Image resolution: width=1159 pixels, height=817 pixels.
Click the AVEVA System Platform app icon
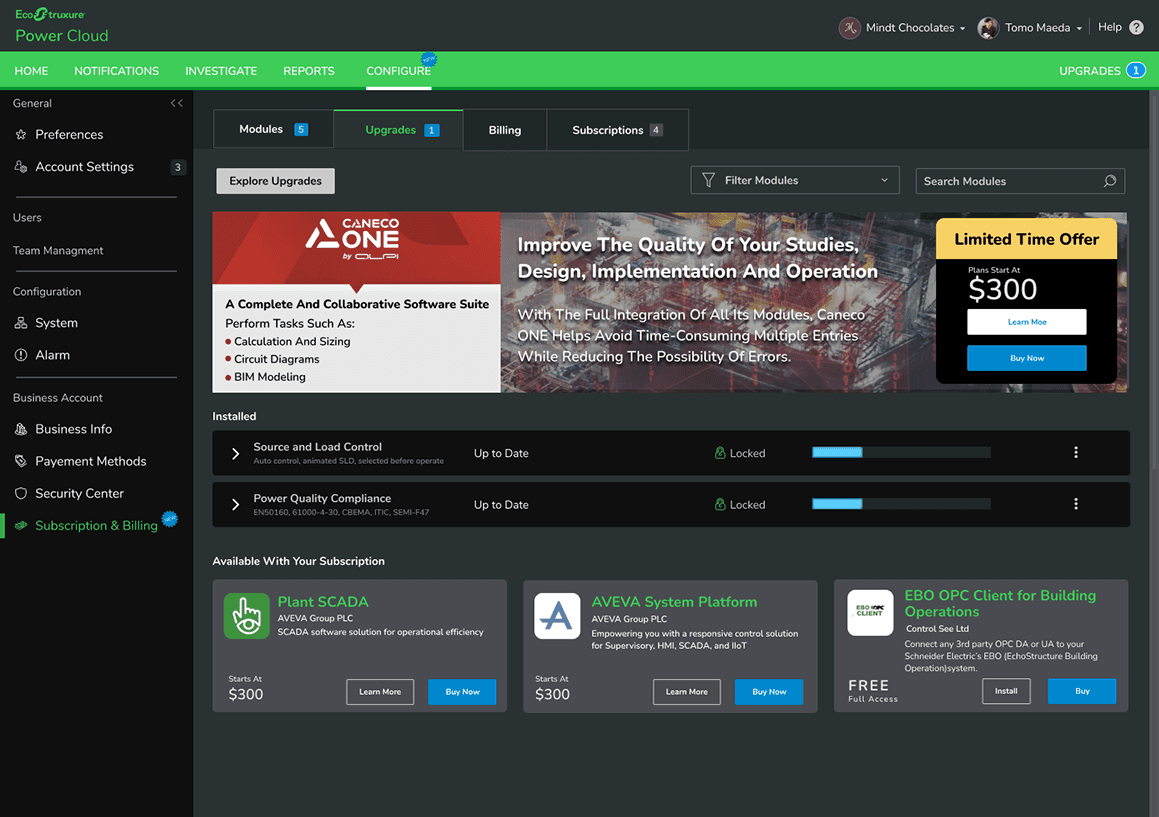pos(557,616)
